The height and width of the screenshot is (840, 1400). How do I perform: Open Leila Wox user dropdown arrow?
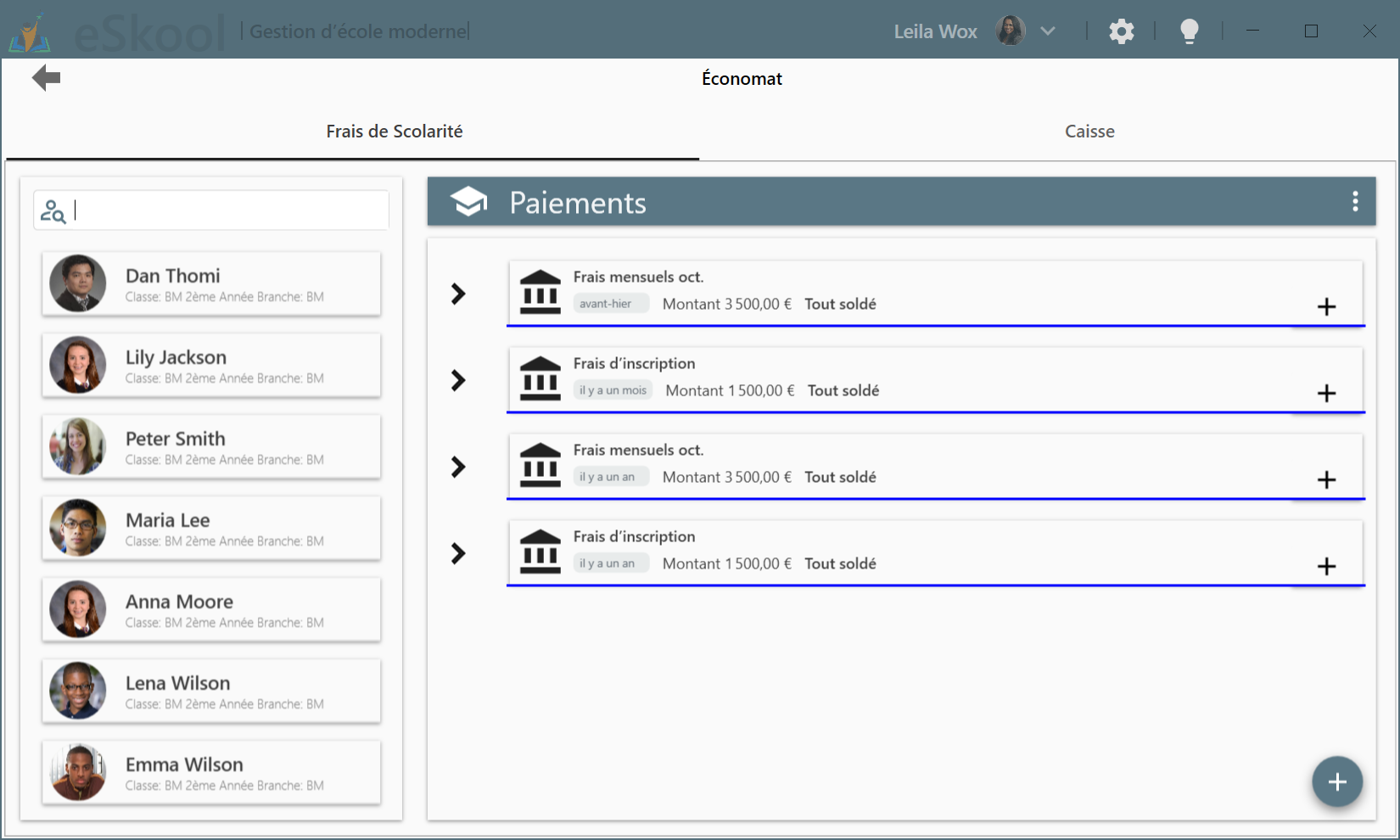1048,31
